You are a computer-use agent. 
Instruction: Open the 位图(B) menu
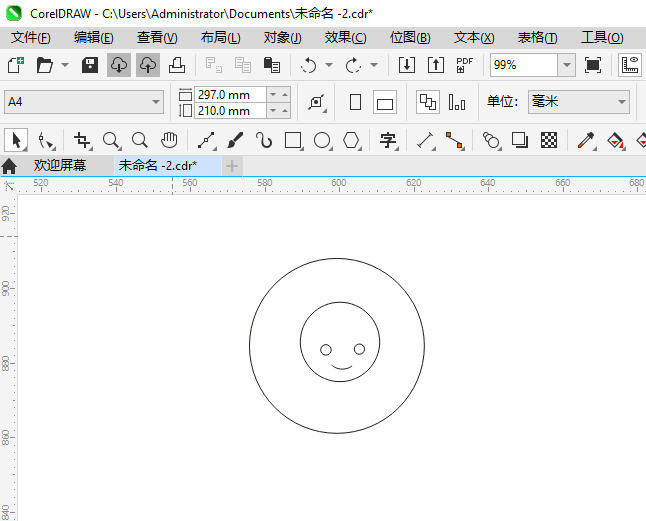(410, 37)
